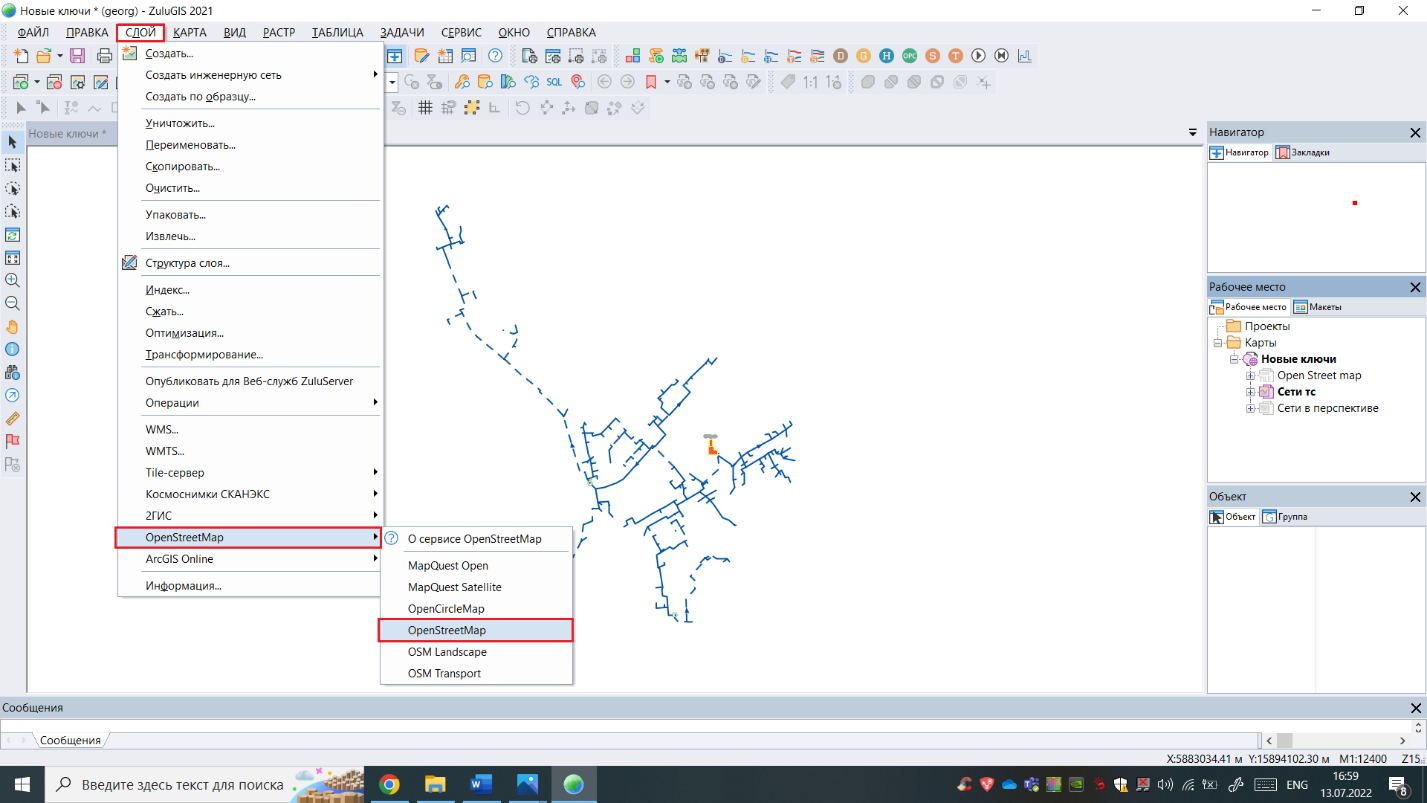Screen dimensions: 1427x803
Task: Collapse the Карты folder in workspace tree
Action: coord(1218,343)
